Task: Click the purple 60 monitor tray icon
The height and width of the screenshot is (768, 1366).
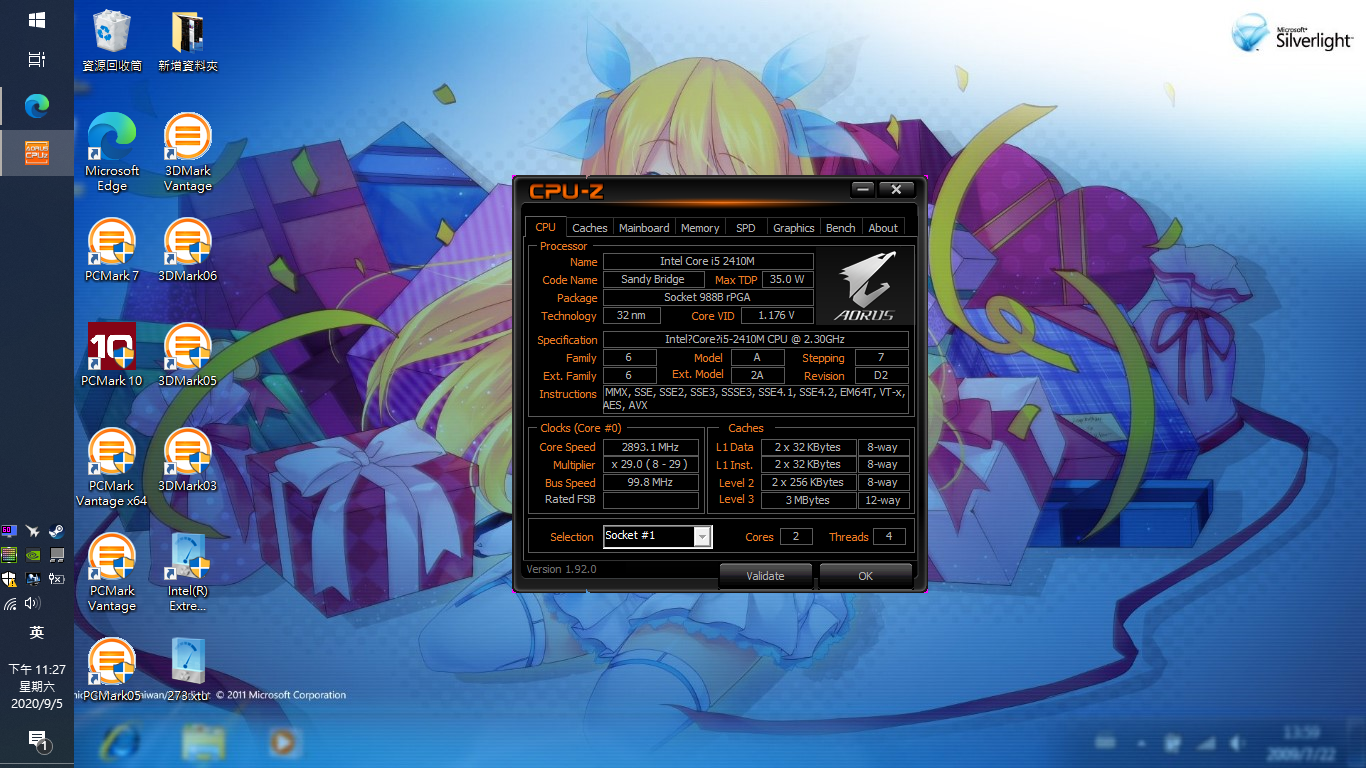Action: coord(10,531)
